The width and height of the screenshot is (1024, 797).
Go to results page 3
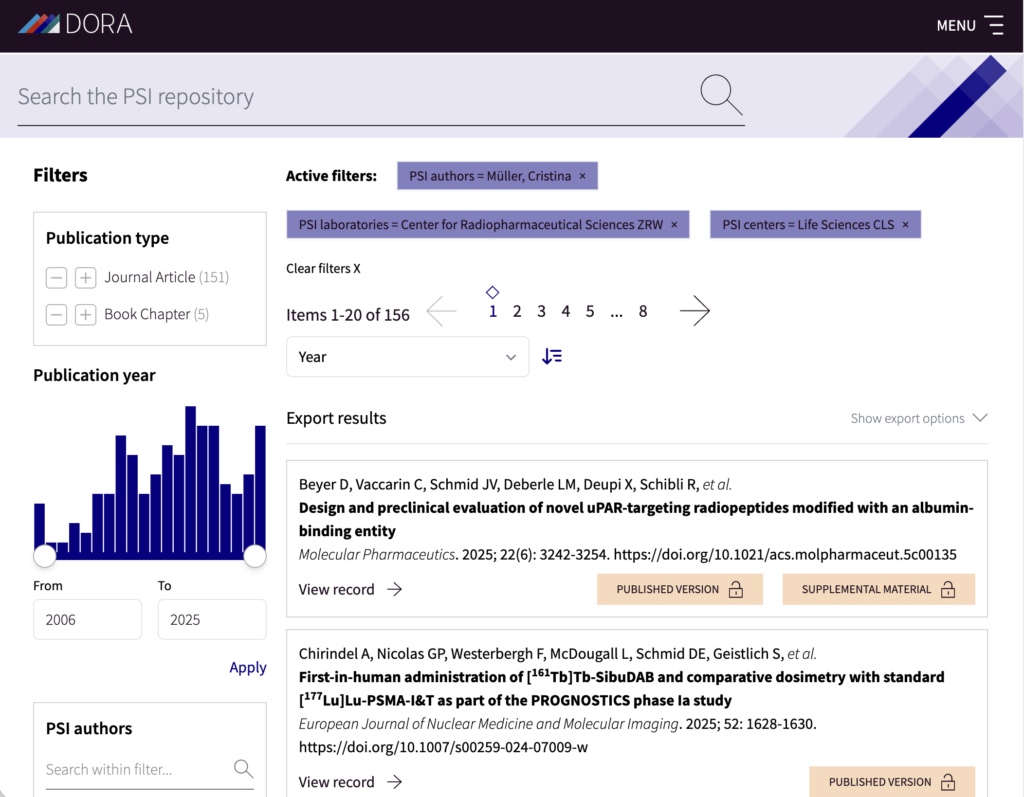click(x=541, y=312)
